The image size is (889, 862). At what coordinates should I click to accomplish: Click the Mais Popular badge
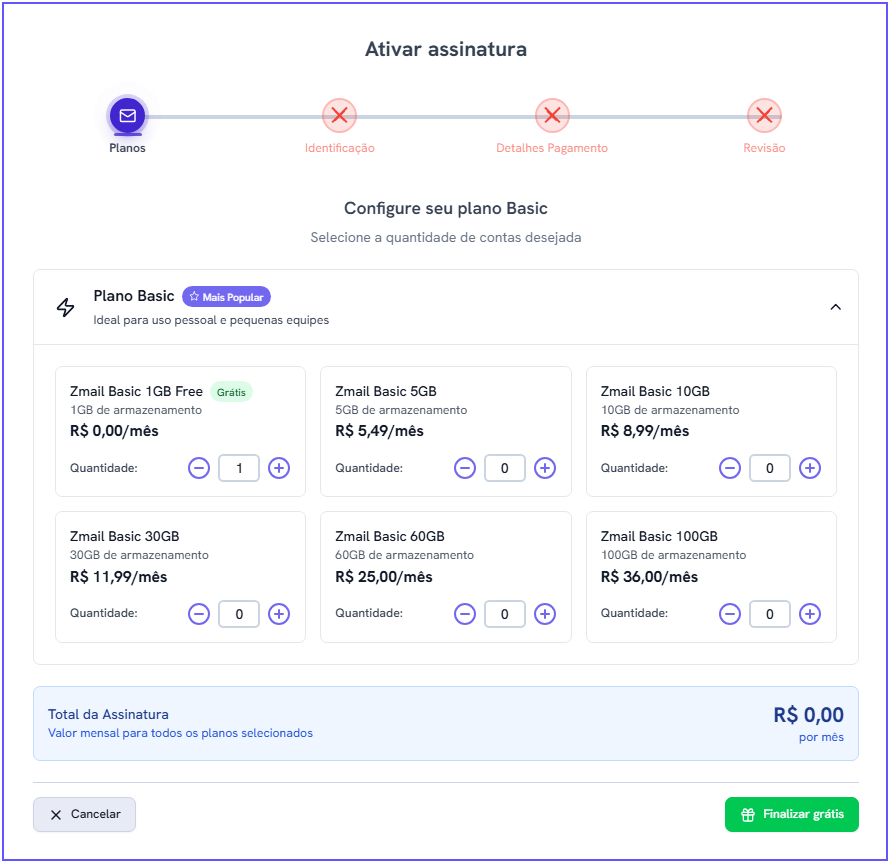tap(226, 297)
